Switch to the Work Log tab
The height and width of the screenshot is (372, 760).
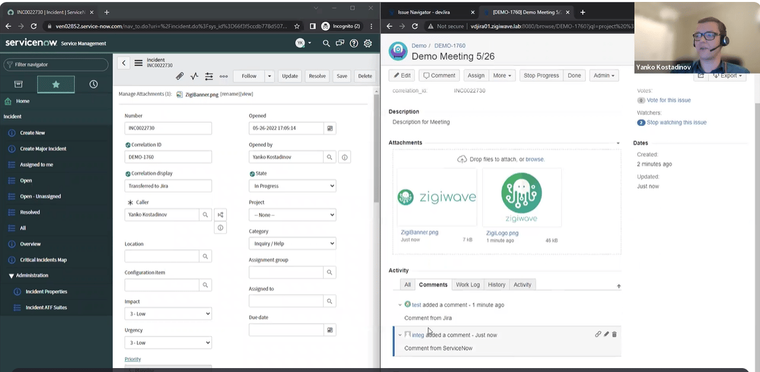tap(468, 285)
